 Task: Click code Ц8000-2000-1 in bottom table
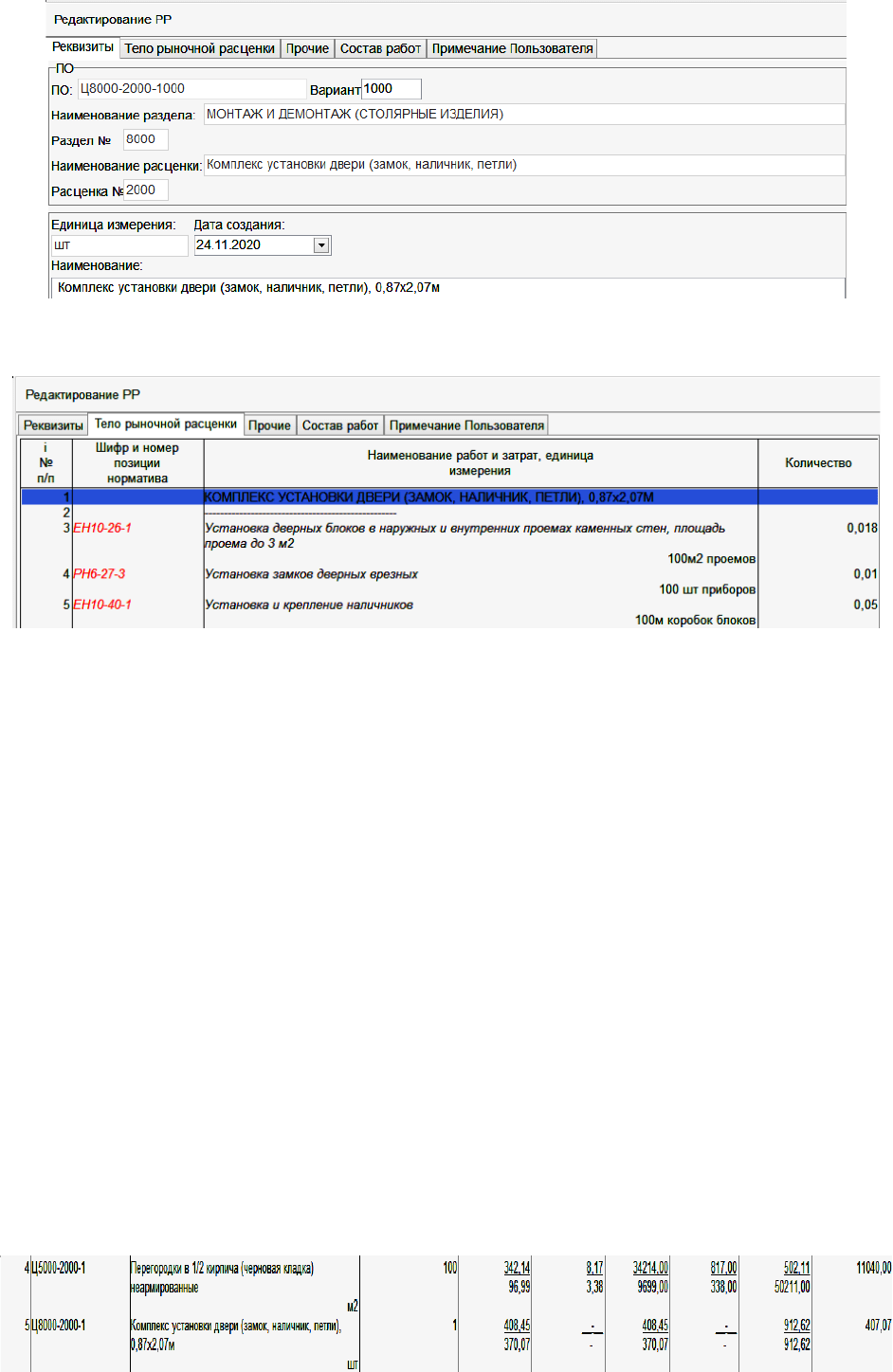tap(58, 1325)
